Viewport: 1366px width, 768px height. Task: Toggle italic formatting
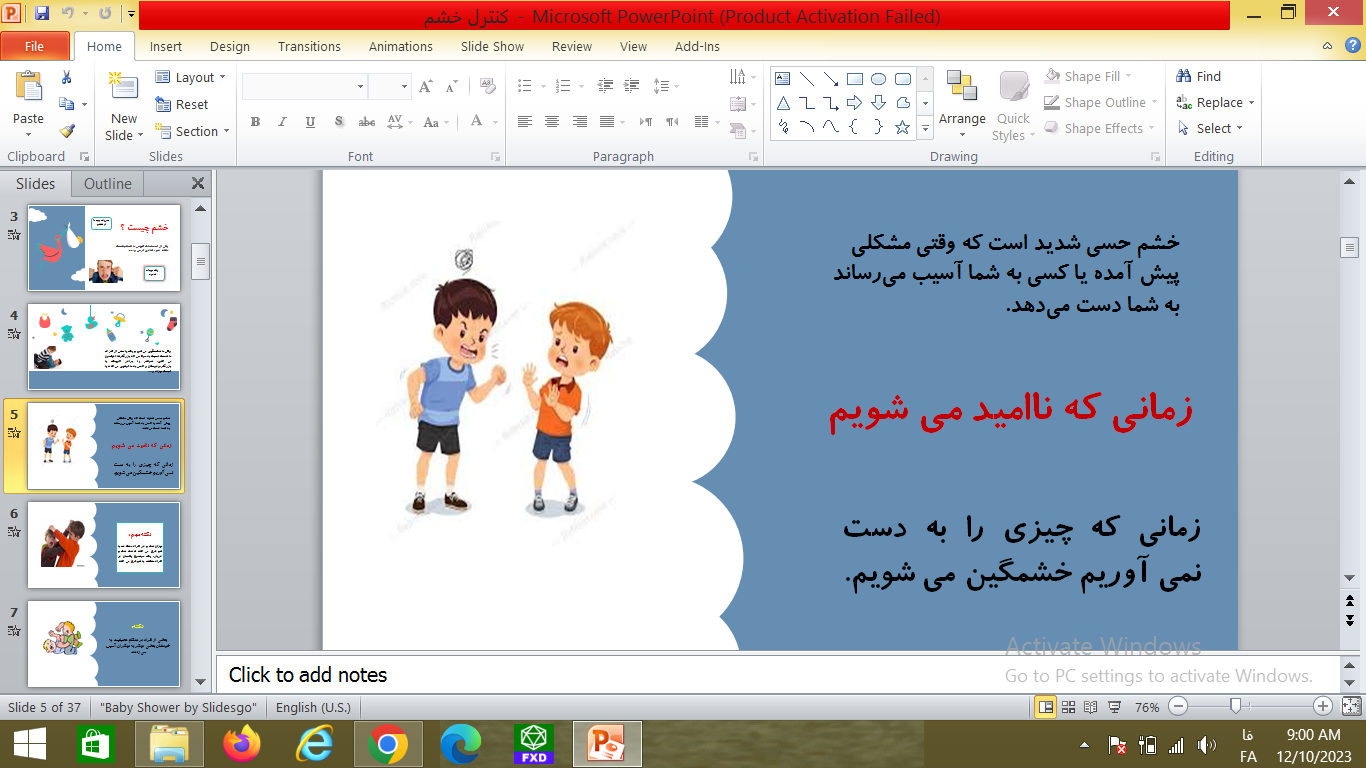click(283, 121)
